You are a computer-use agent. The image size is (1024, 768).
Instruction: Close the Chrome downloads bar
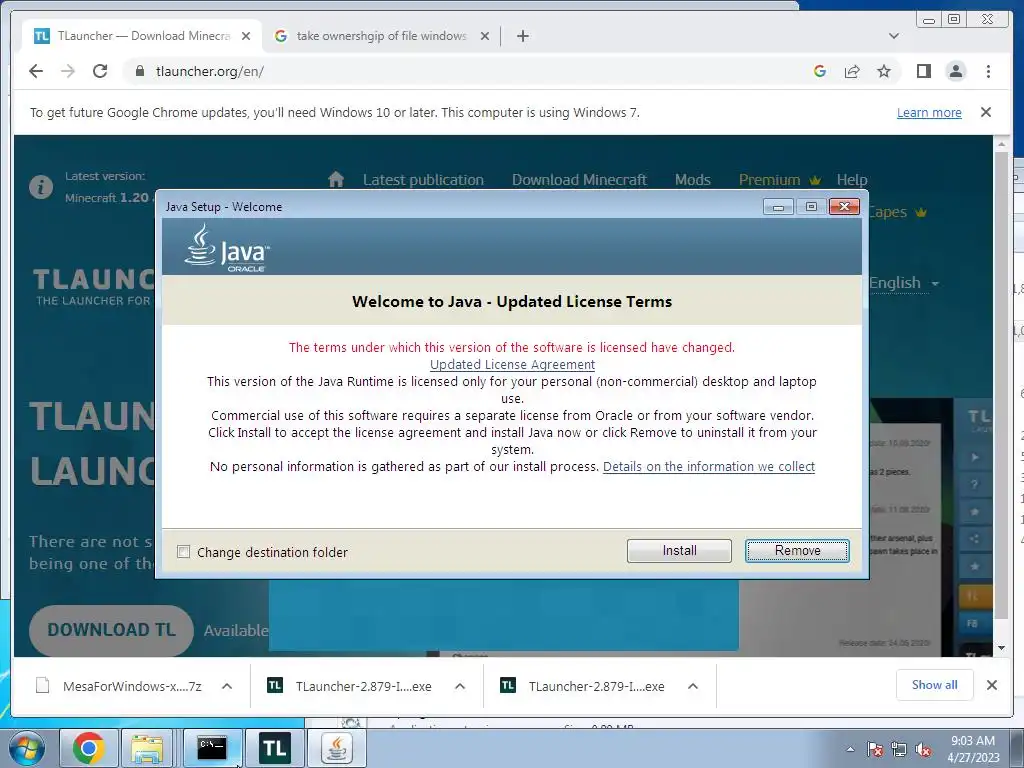tap(991, 685)
